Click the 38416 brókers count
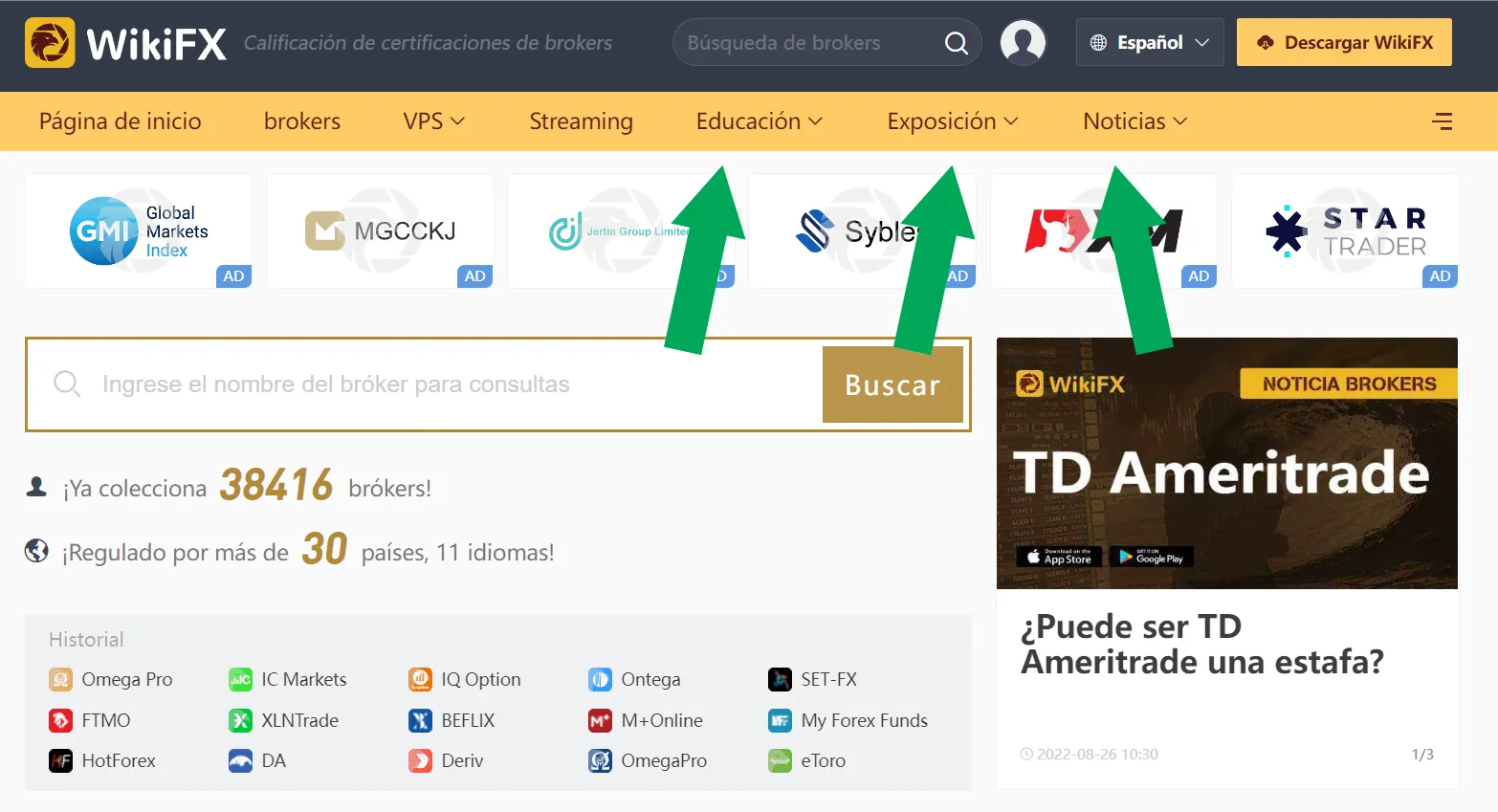1498x812 pixels. pos(276,486)
